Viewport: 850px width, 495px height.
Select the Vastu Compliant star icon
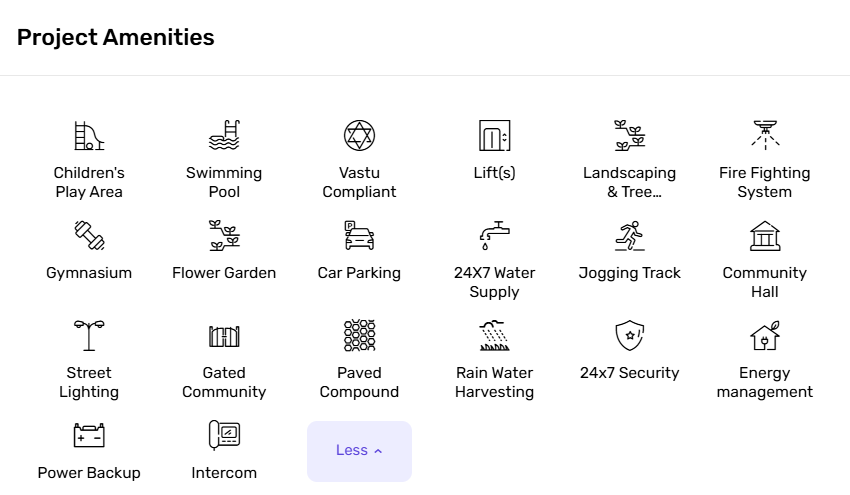[x=359, y=136]
